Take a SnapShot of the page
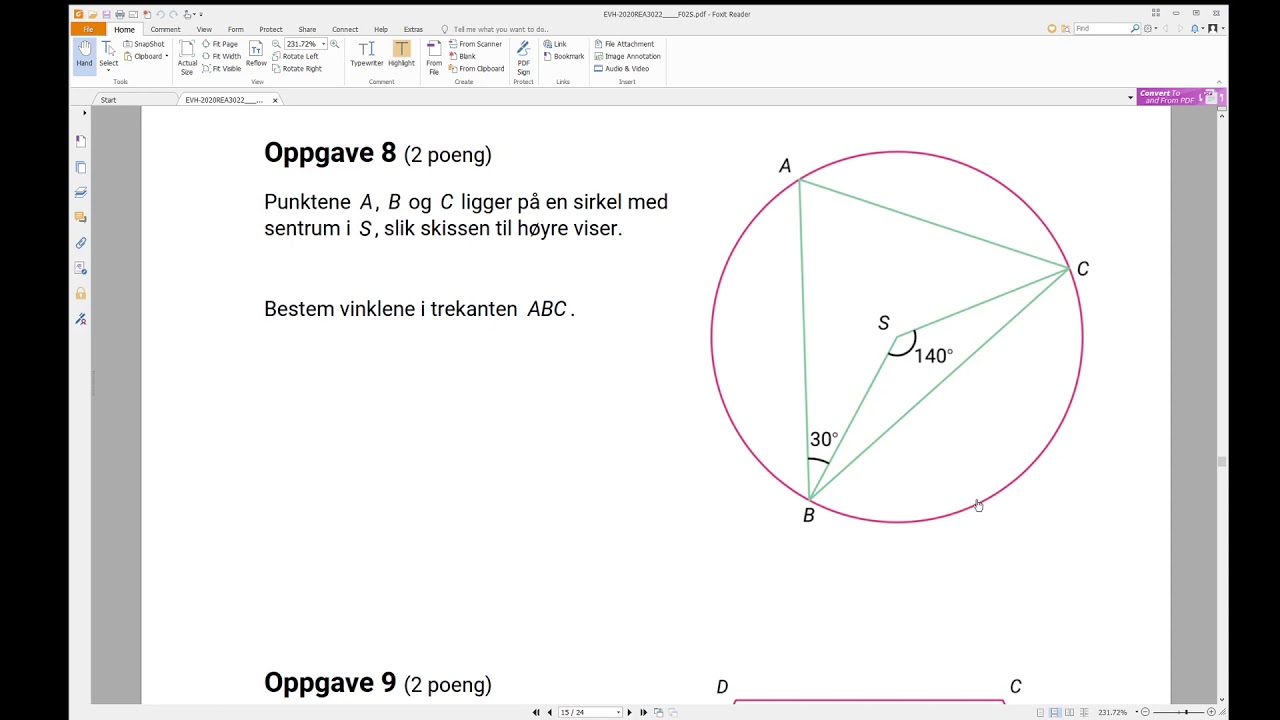Viewport: 1280px width, 720px height. [145, 44]
